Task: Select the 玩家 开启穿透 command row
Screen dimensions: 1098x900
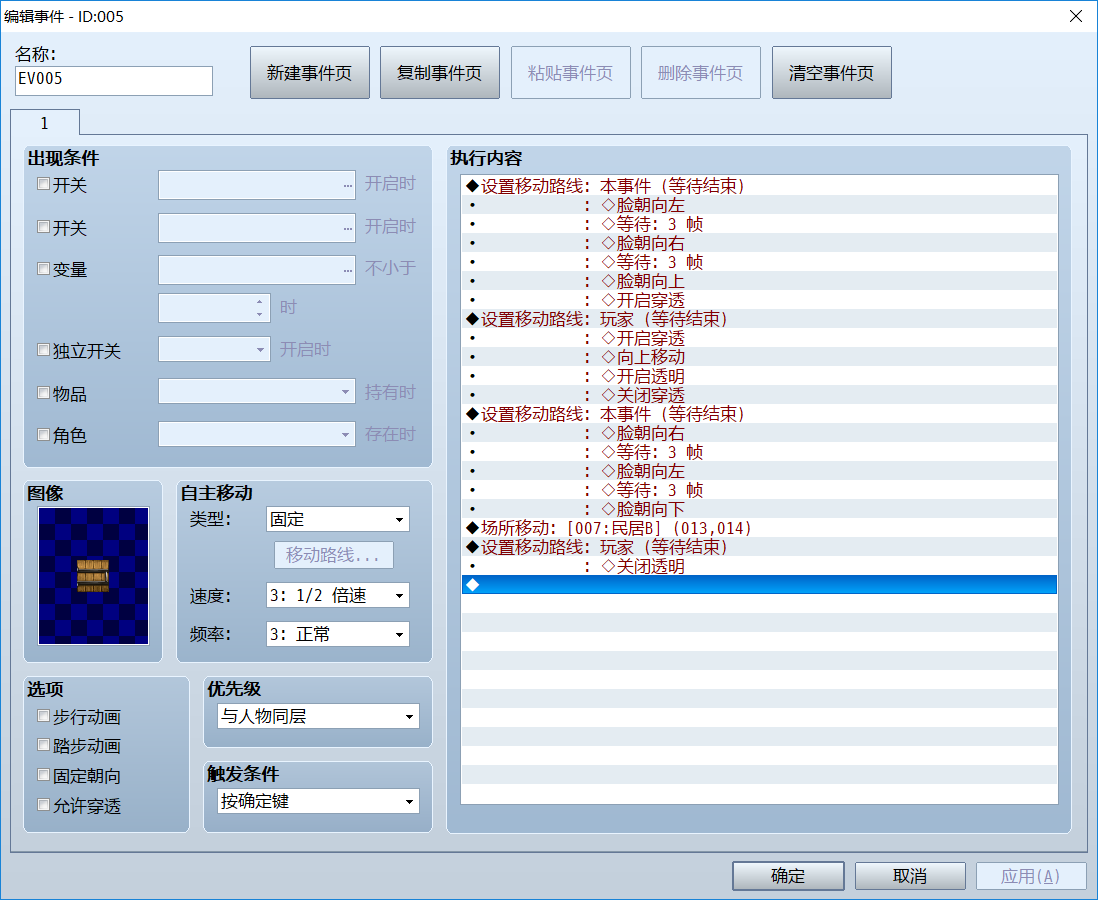Action: [759, 338]
